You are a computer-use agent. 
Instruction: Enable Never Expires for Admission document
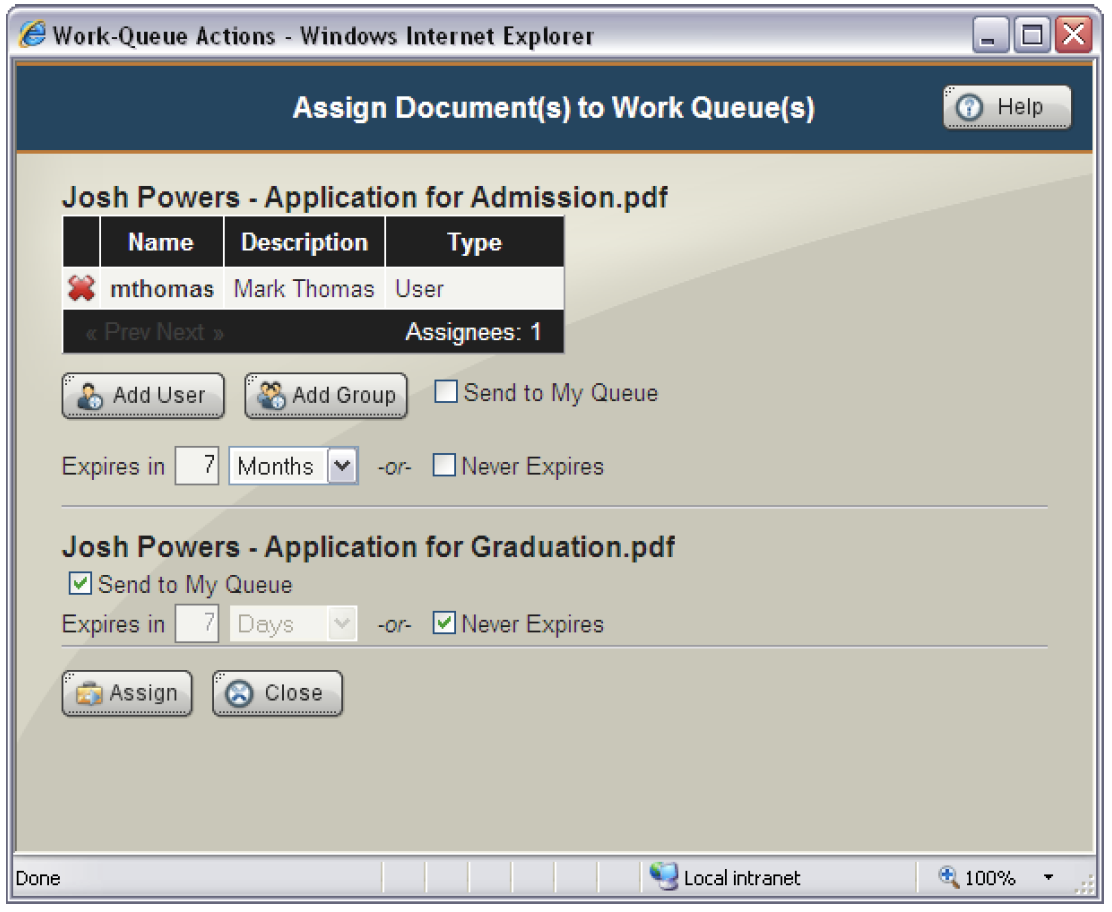(x=444, y=465)
